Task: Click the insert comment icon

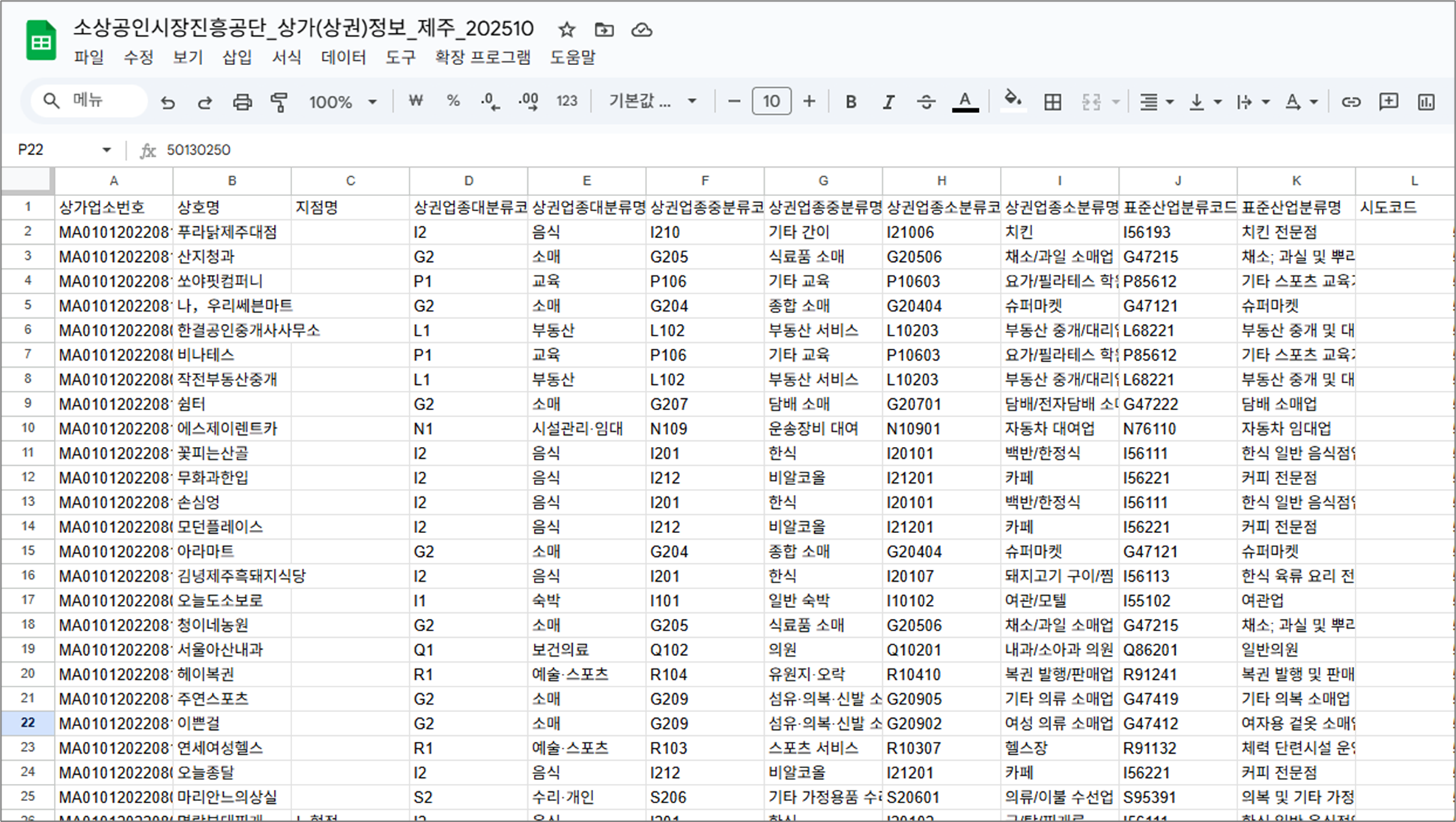Action: tap(1388, 102)
